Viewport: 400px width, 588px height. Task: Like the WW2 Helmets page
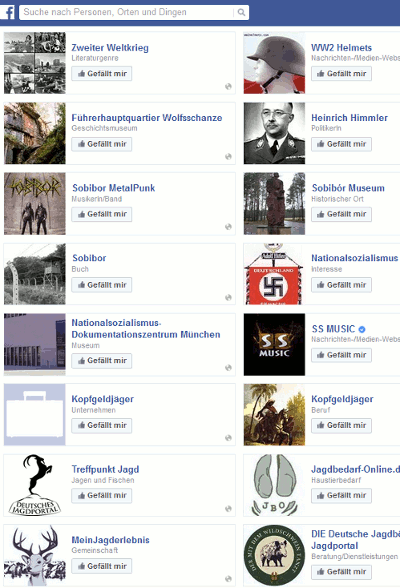pyautogui.click(x=341, y=74)
